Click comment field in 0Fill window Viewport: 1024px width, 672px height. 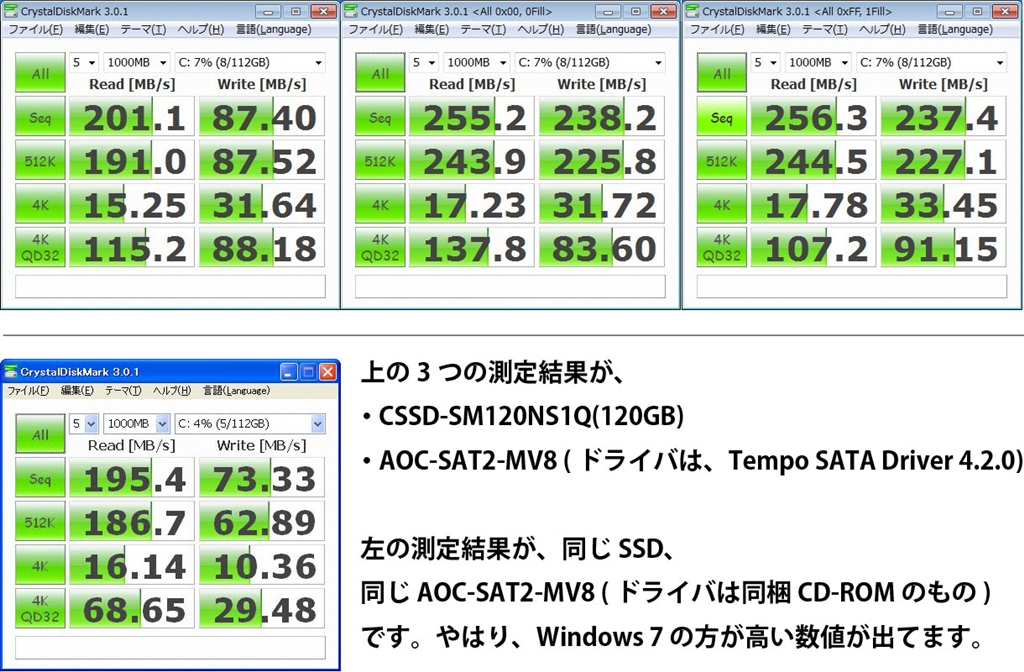click(510, 286)
